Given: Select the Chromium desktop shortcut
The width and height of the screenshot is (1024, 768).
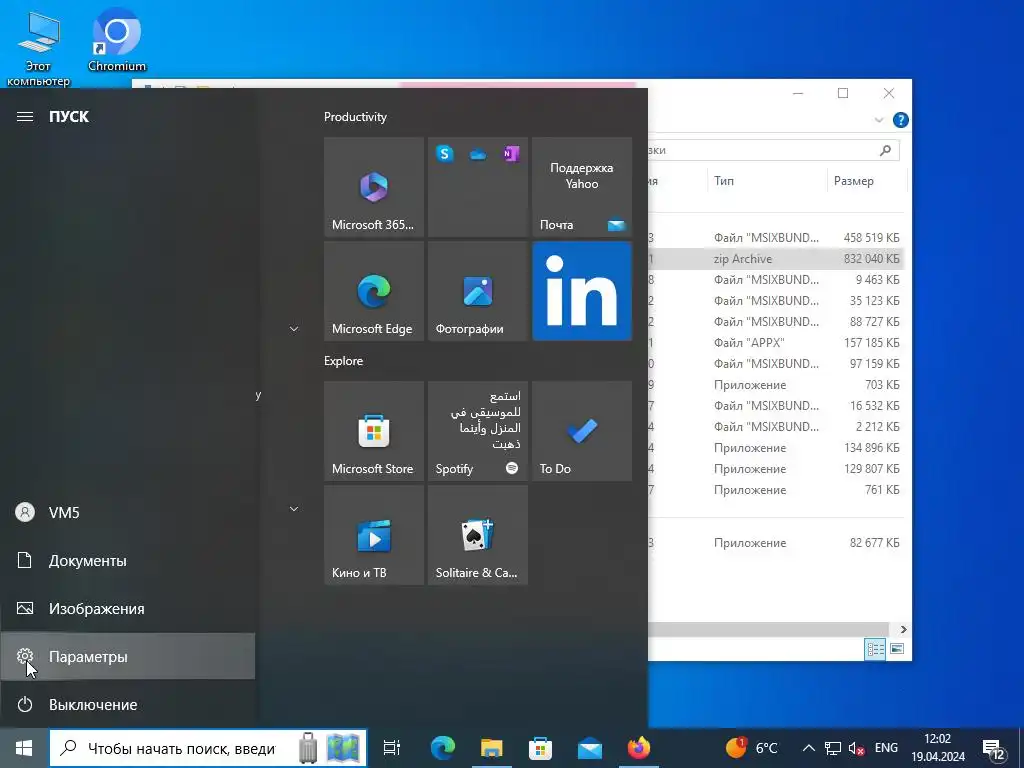Looking at the screenshot, I should pyautogui.click(x=117, y=40).
